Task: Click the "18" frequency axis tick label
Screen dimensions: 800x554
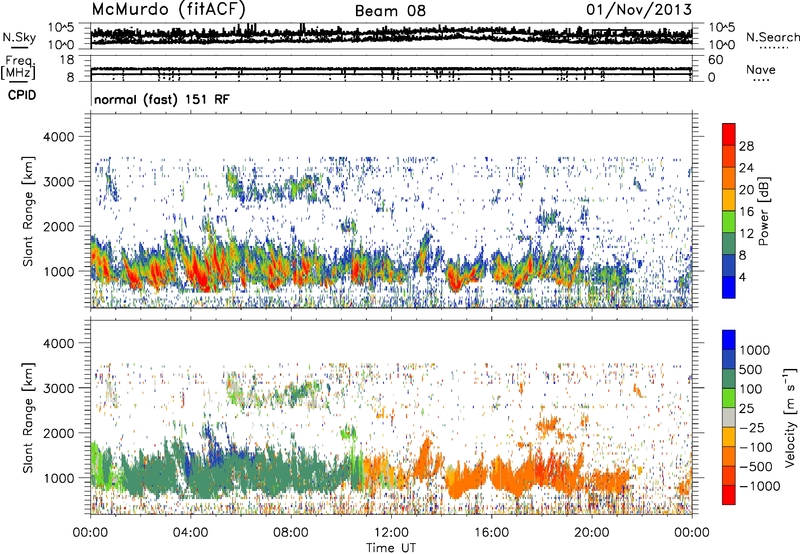Action: [x=67, y=61]
